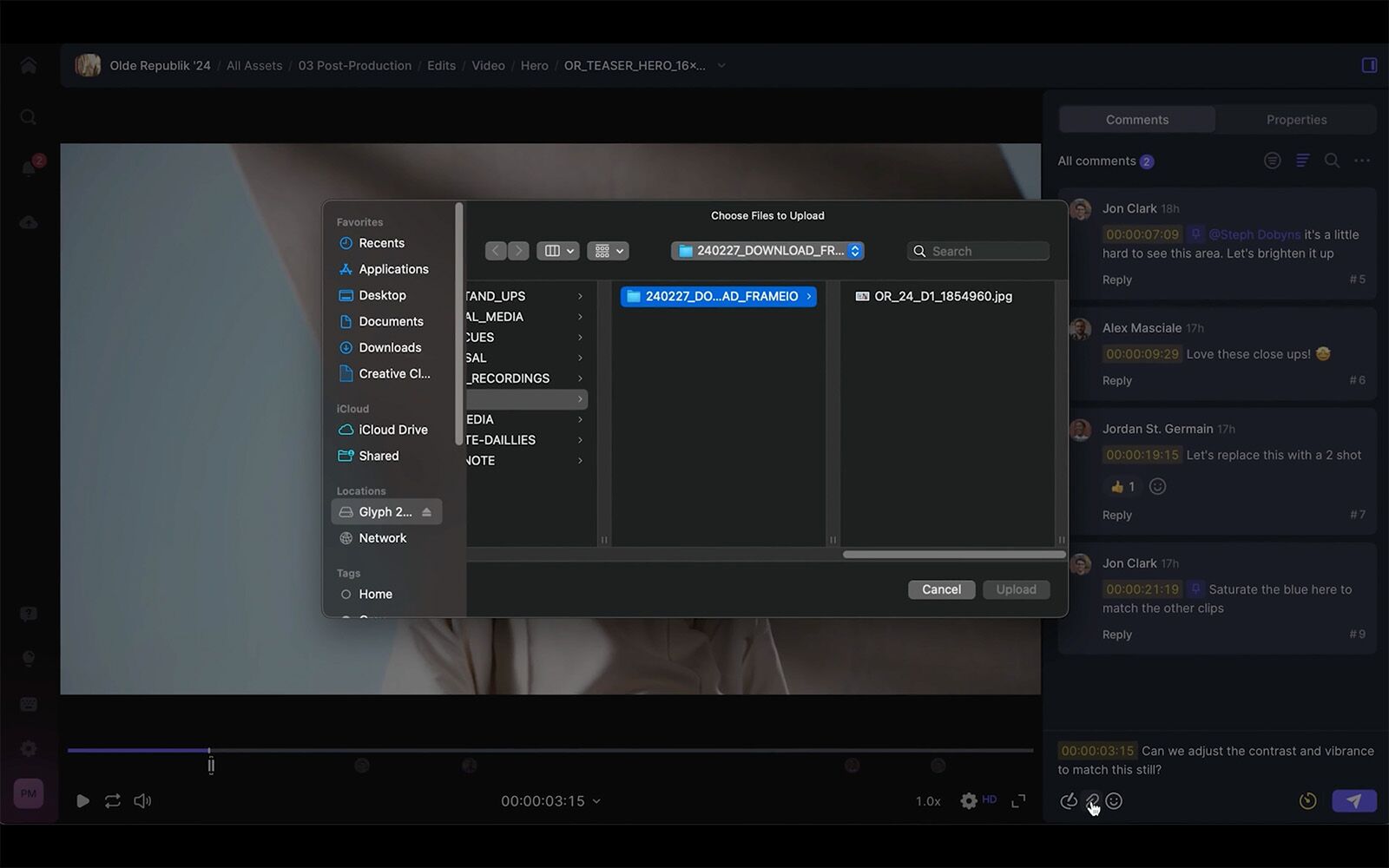Image resolution: width=1389 pixels, height=868 pixels.
Task: Toggle loop playback
Action: click(x=112, y=801)
